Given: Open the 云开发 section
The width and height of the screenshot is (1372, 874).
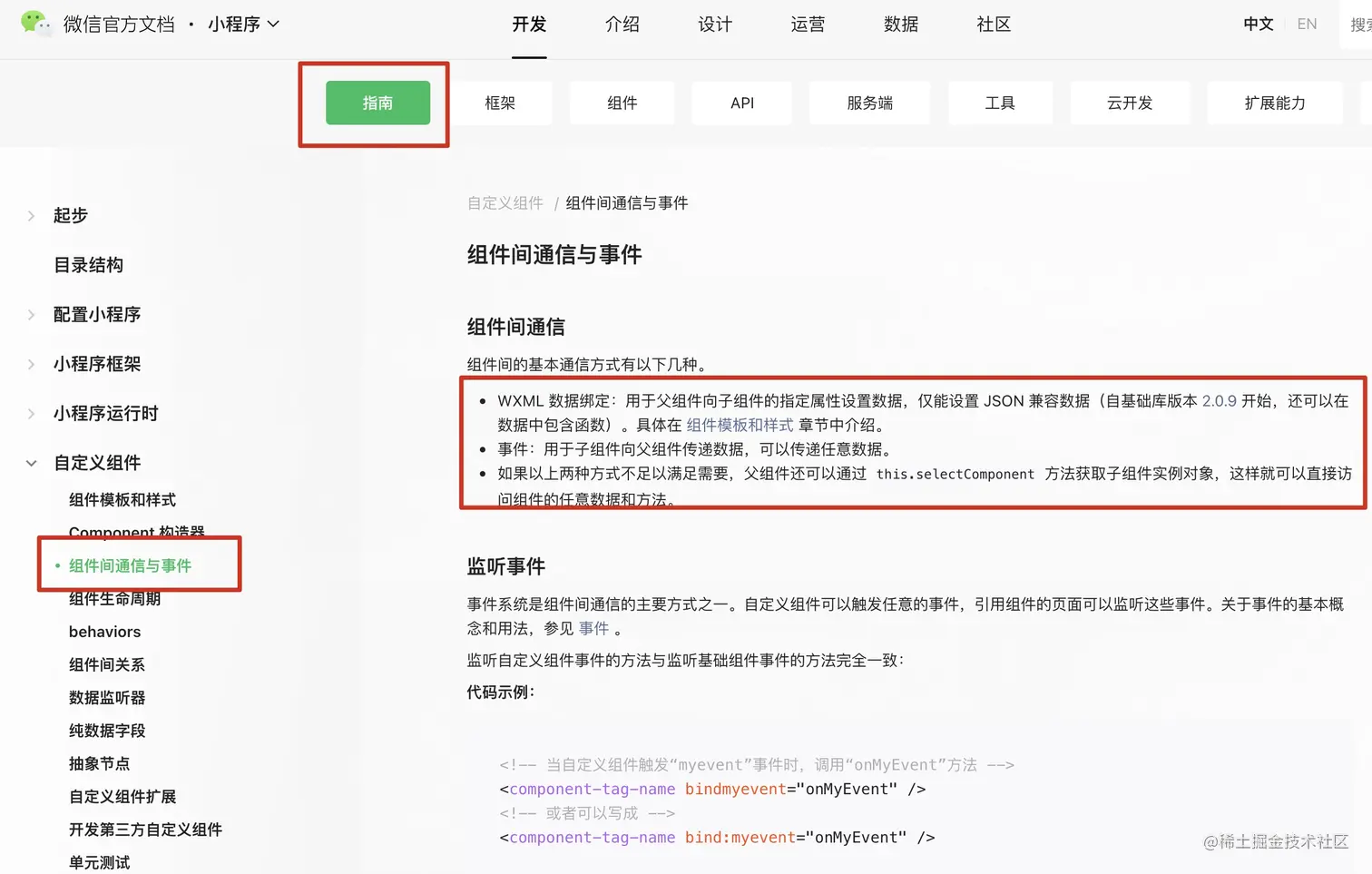Looking at the screenshot, I should pos(1130,103).
